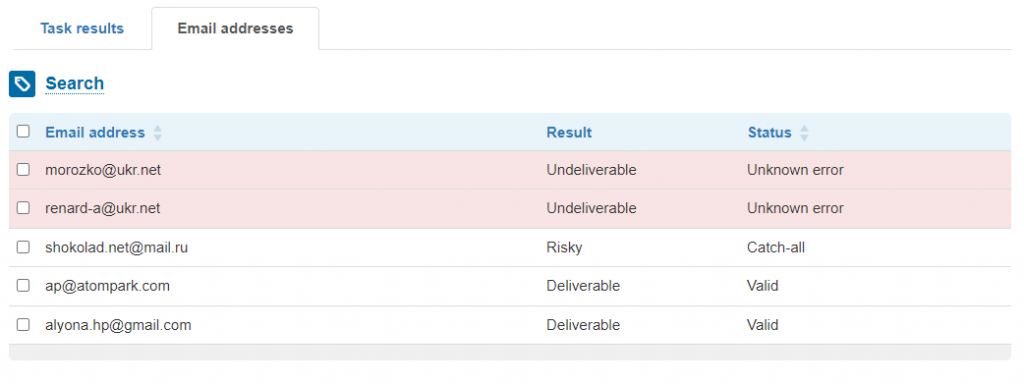The height and width of the screenshot is (384, 1024).
Task: Click the blue tag Search icon
Action: (x=22, y=84)
